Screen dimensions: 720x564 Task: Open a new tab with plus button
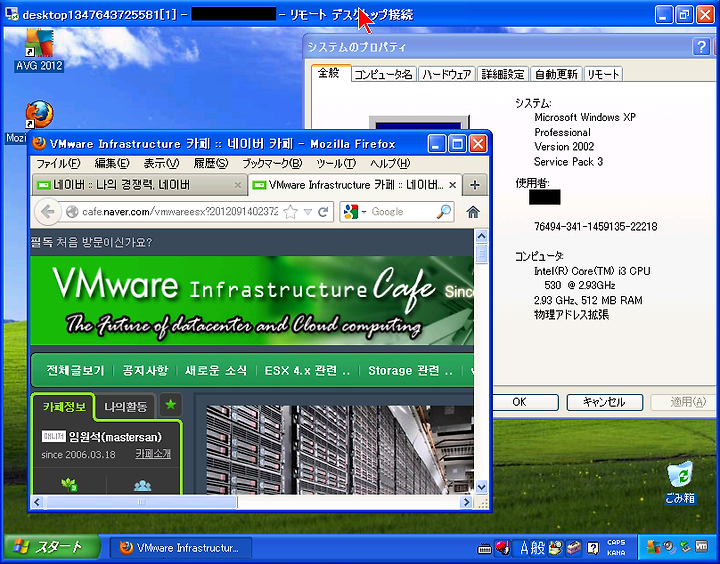pos(475,185)
